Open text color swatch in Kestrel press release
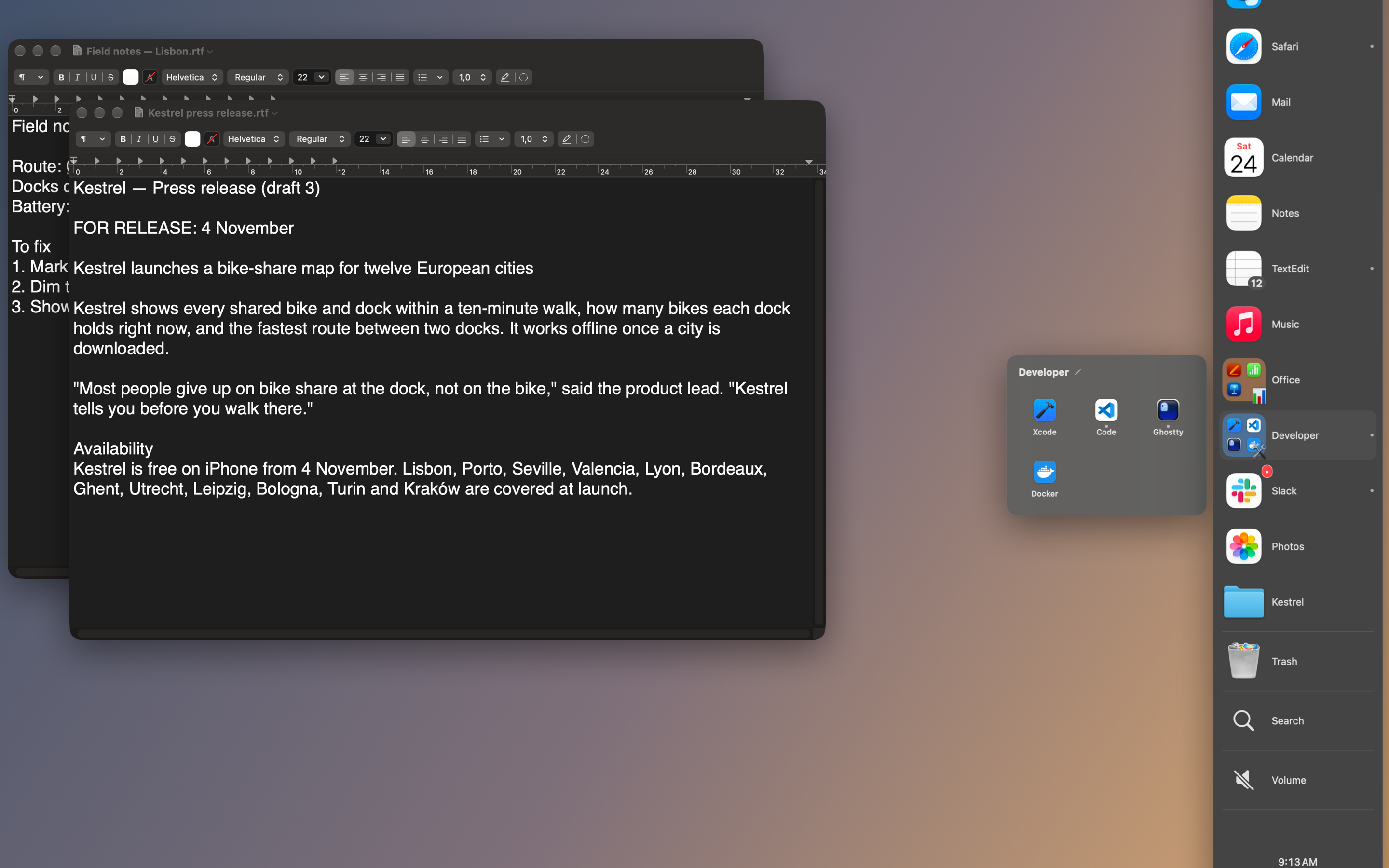 (192, 139)
